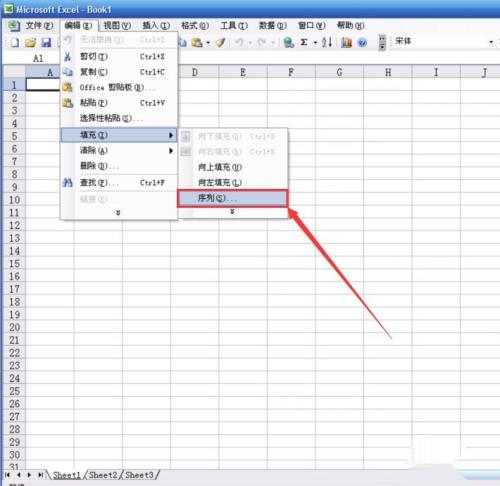Select column G header
The width and height of the screenshot is (500, 486).
[x=339, y=72]
